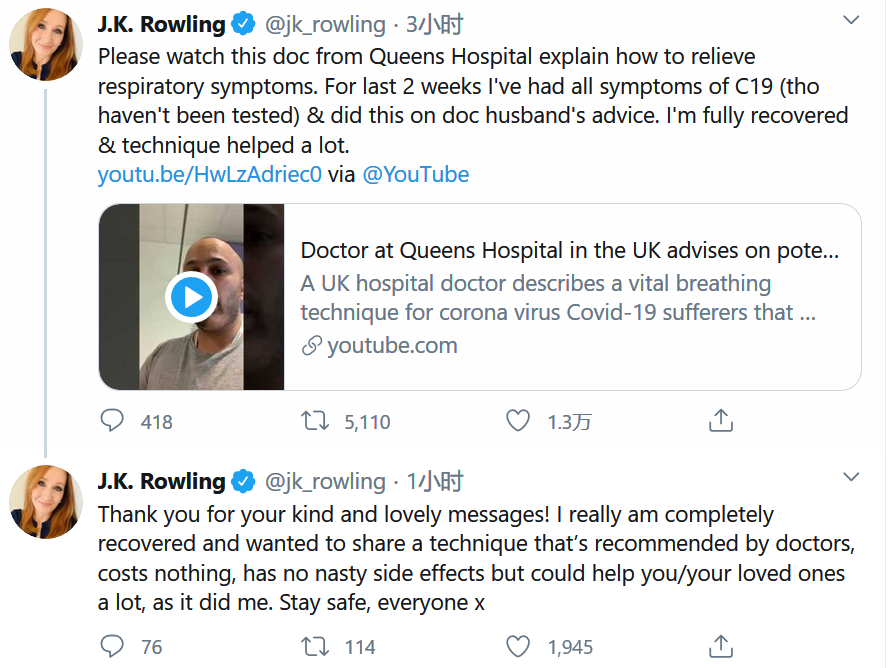Retweet the first tweet with 5,110 retweets
The width and height of the screenshot is (894, 668).
point(316,421)
